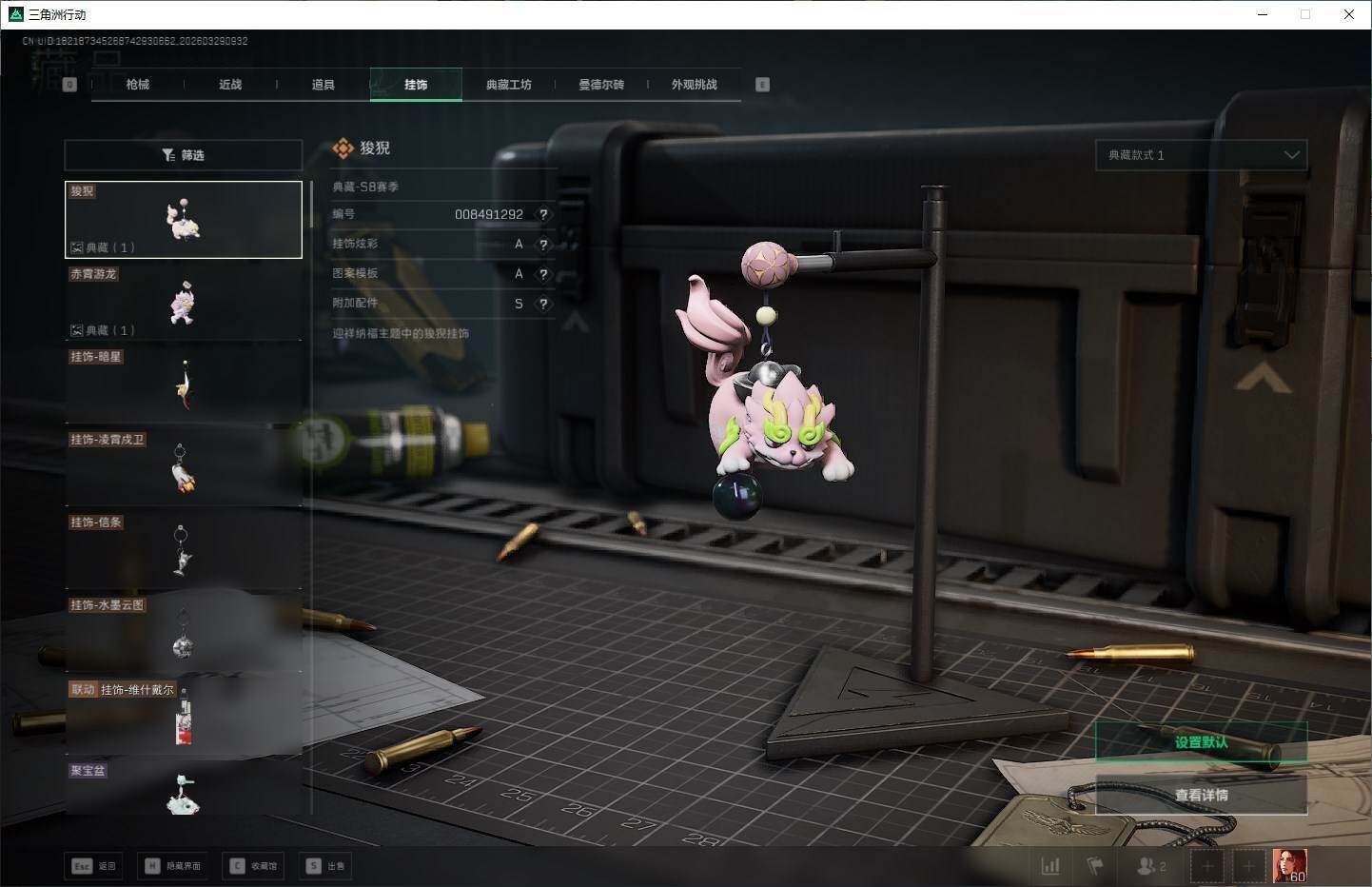Expand the 典藏款式 1 dropdown
Screen dimensions: 1372x887
click(1201, 155)
